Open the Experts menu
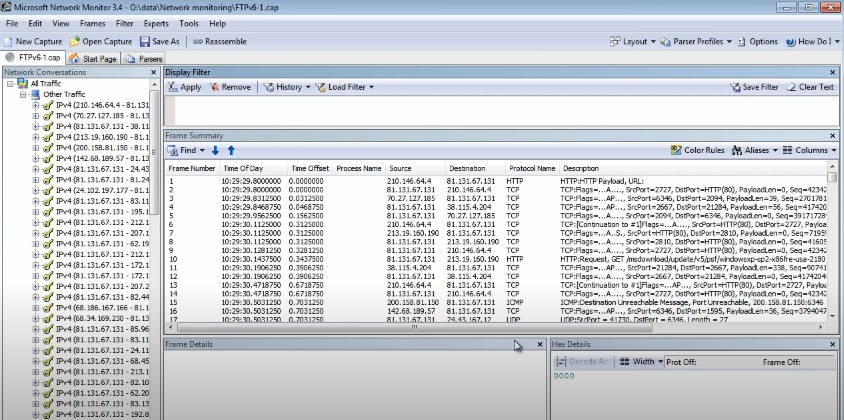The height and width of the screenshot is (420, 844). click(x=156, y=24)
